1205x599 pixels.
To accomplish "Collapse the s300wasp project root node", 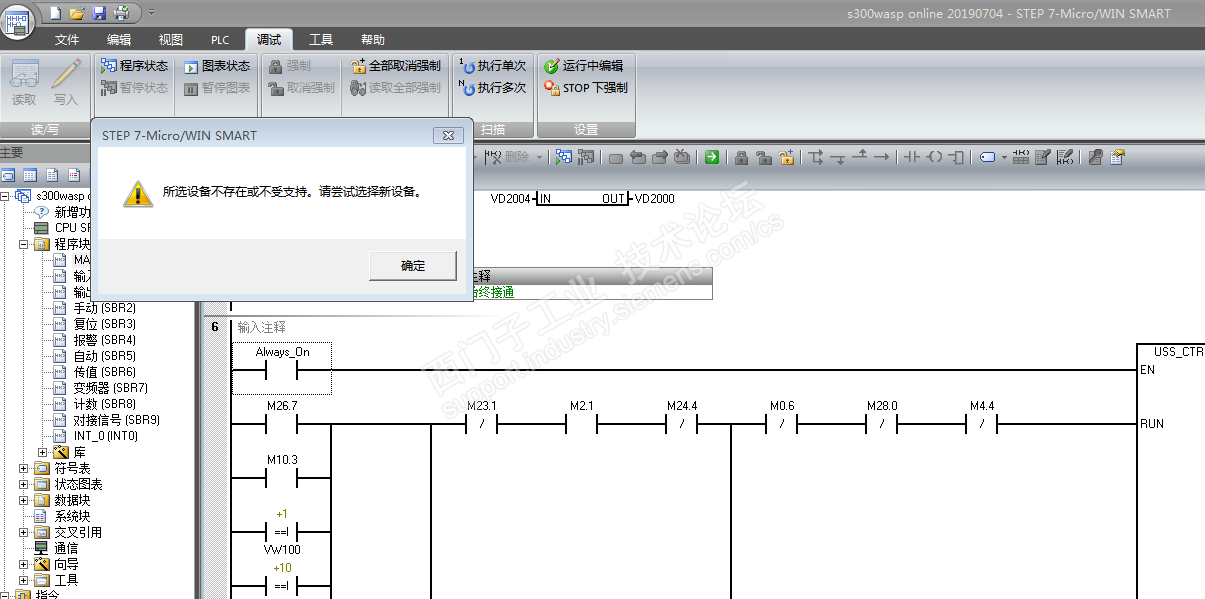I will (6, 196).
